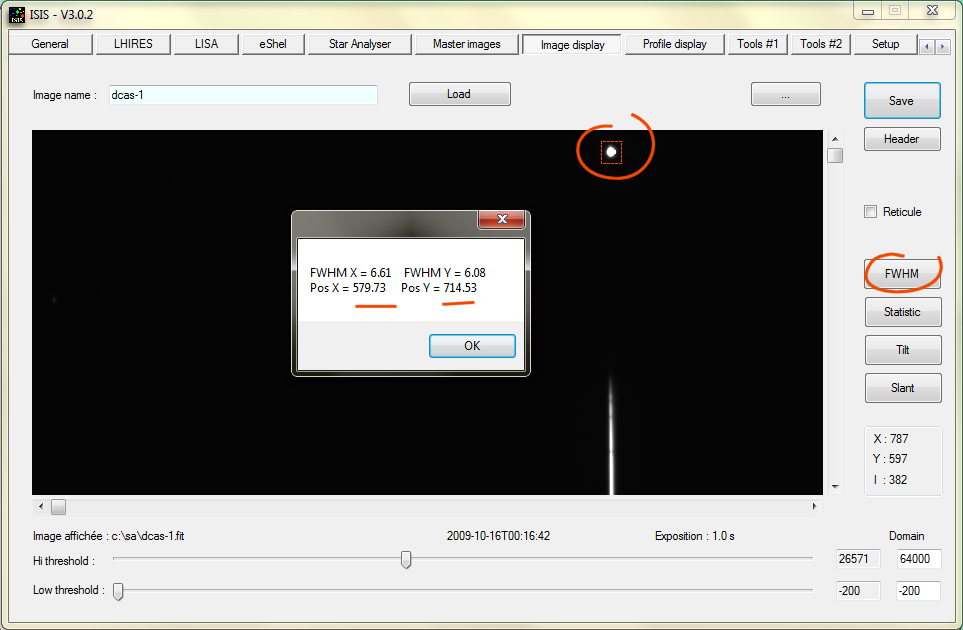Click the FWHM measurement button

pyautogui.click(x=902, y=273)
